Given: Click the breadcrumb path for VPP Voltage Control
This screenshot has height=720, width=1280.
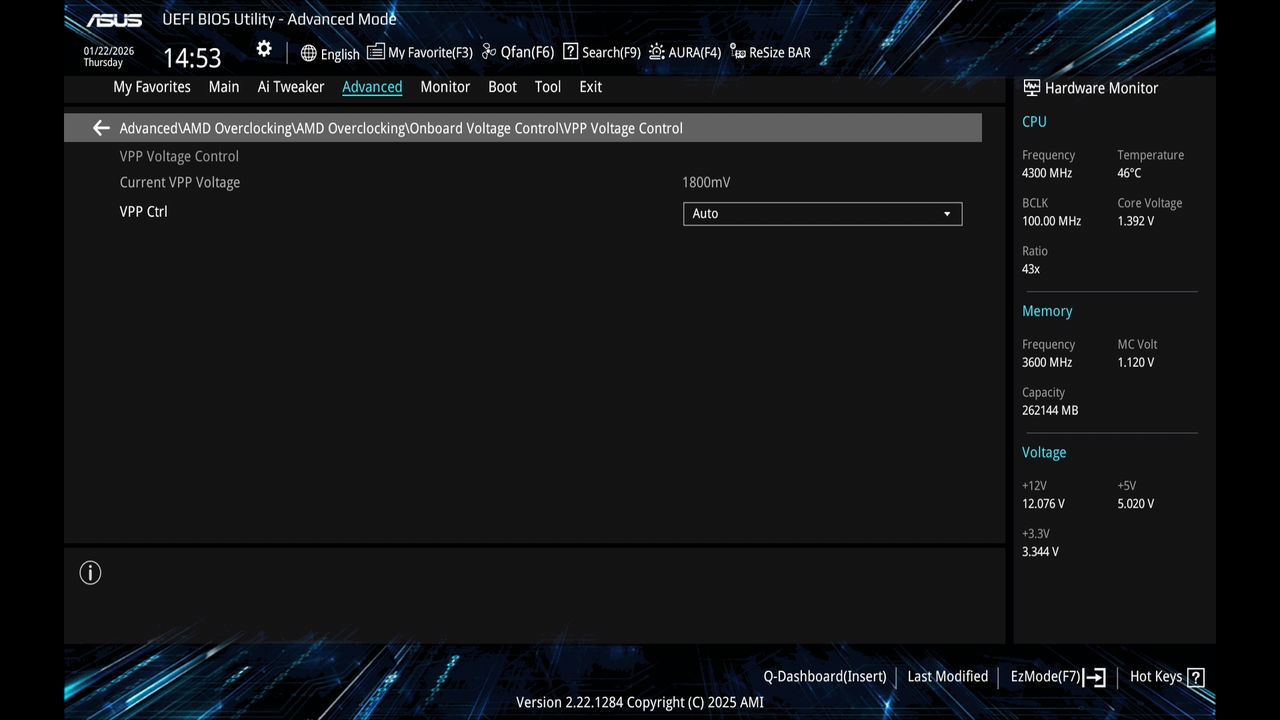Looking at the screenshot, I should pyautogui.click(x=623, y=127).
